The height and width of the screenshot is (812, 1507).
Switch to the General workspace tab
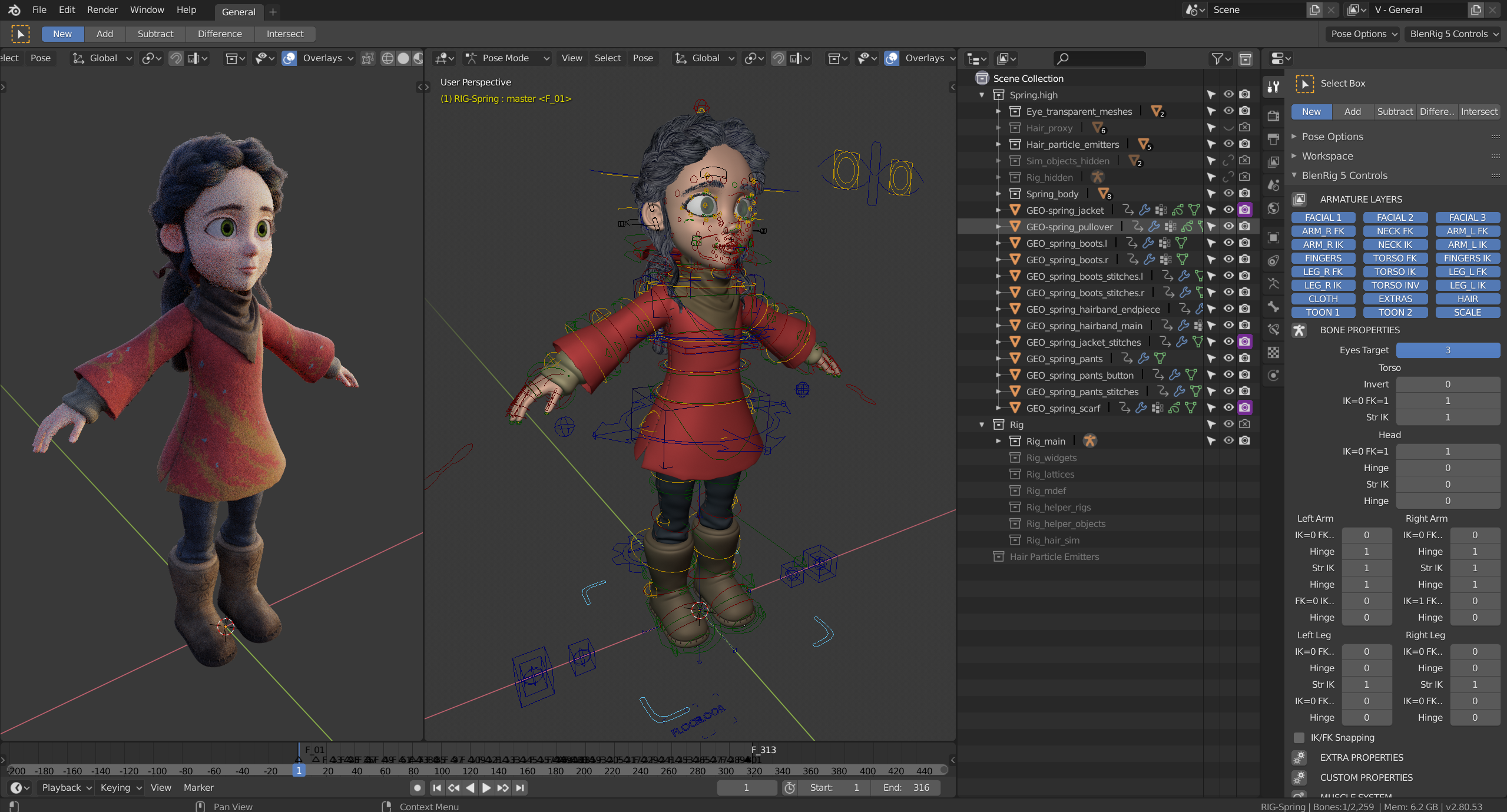click(239, 12)
